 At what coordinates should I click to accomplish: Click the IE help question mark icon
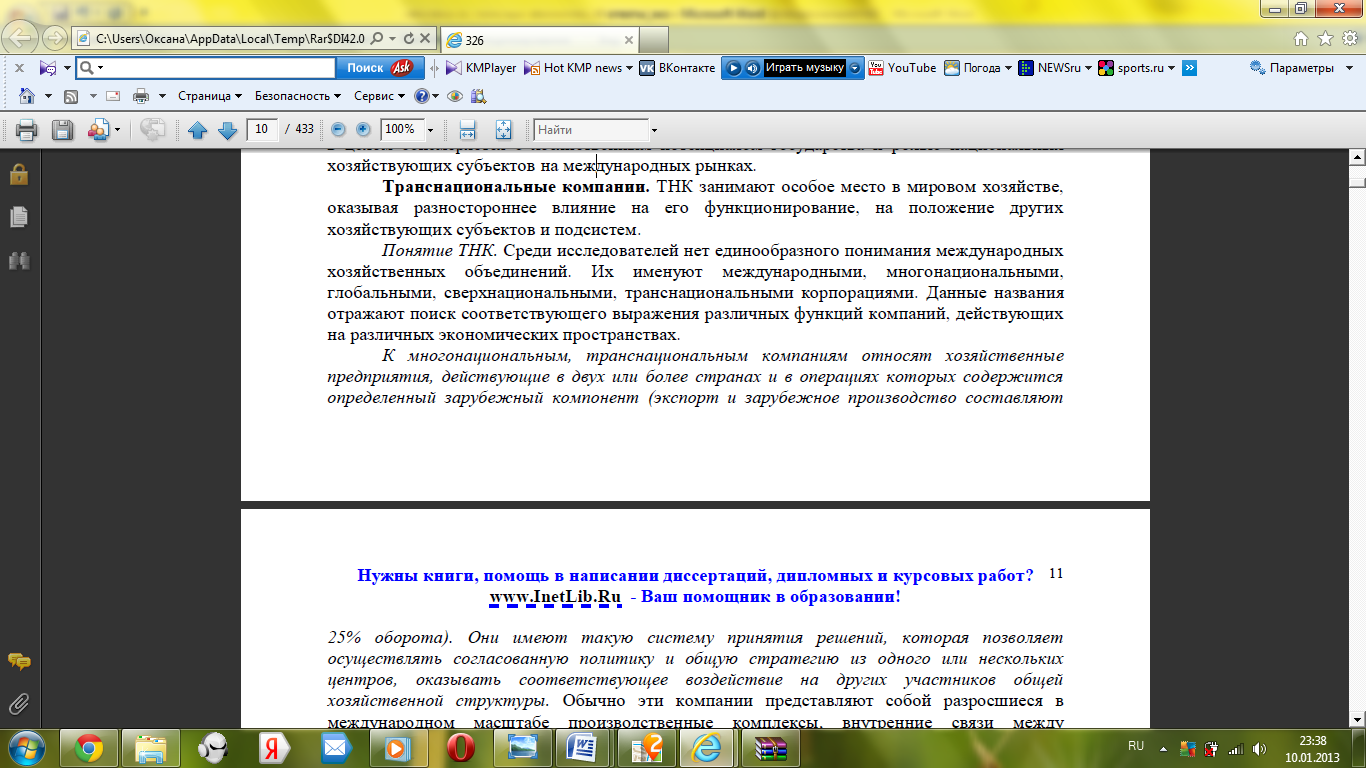click(x=422, y=96)
